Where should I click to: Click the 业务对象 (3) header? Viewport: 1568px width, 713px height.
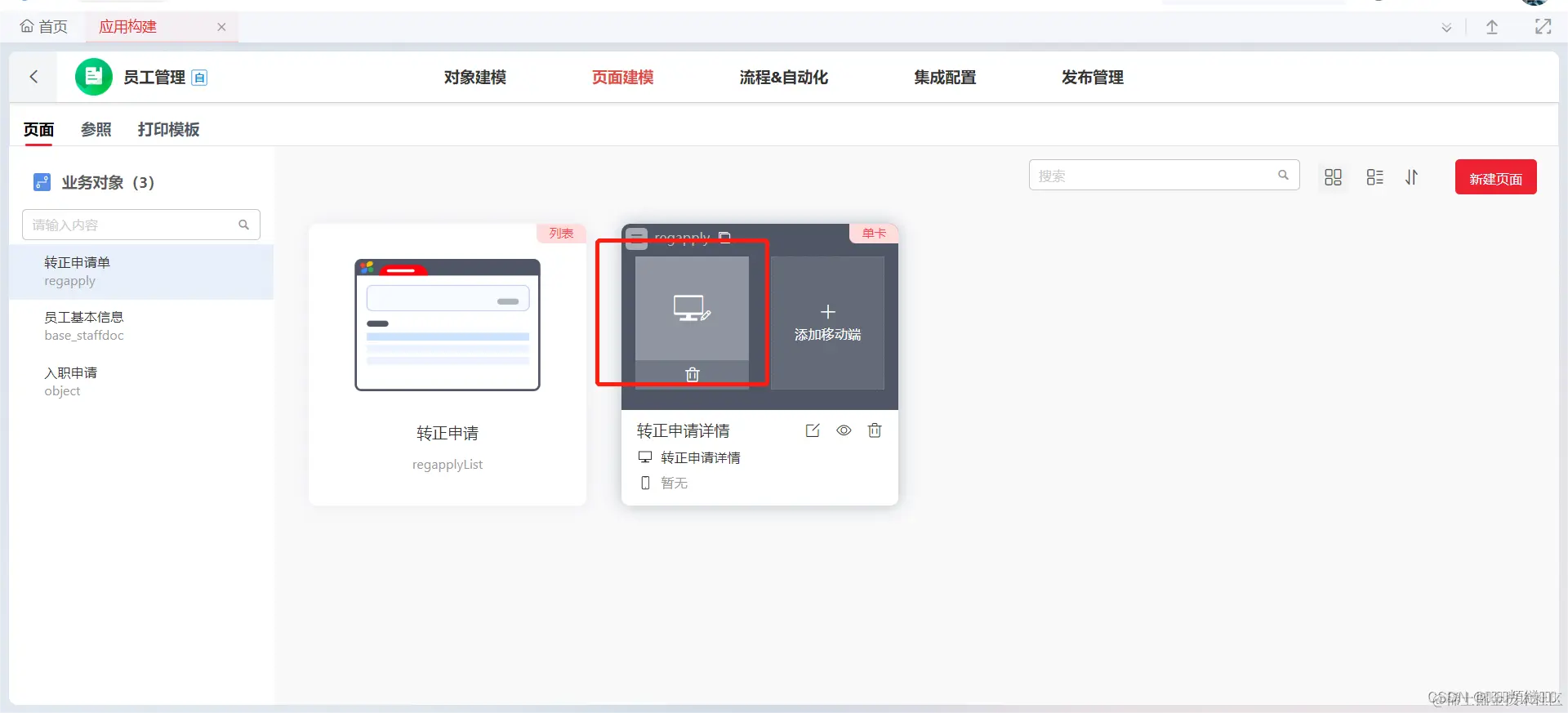click(108, 182)
